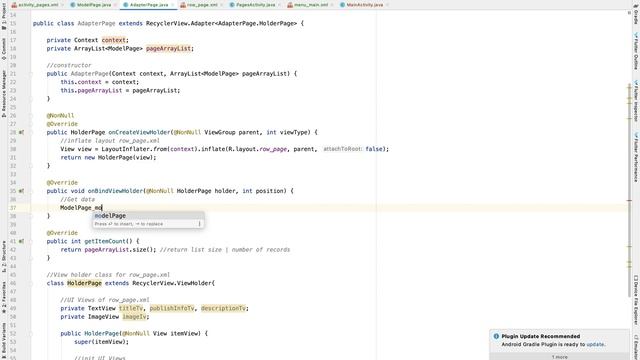This screenshot has height=360, width=640.
Task: Click the imageIv variable declaration
Action: pos(134,317)
